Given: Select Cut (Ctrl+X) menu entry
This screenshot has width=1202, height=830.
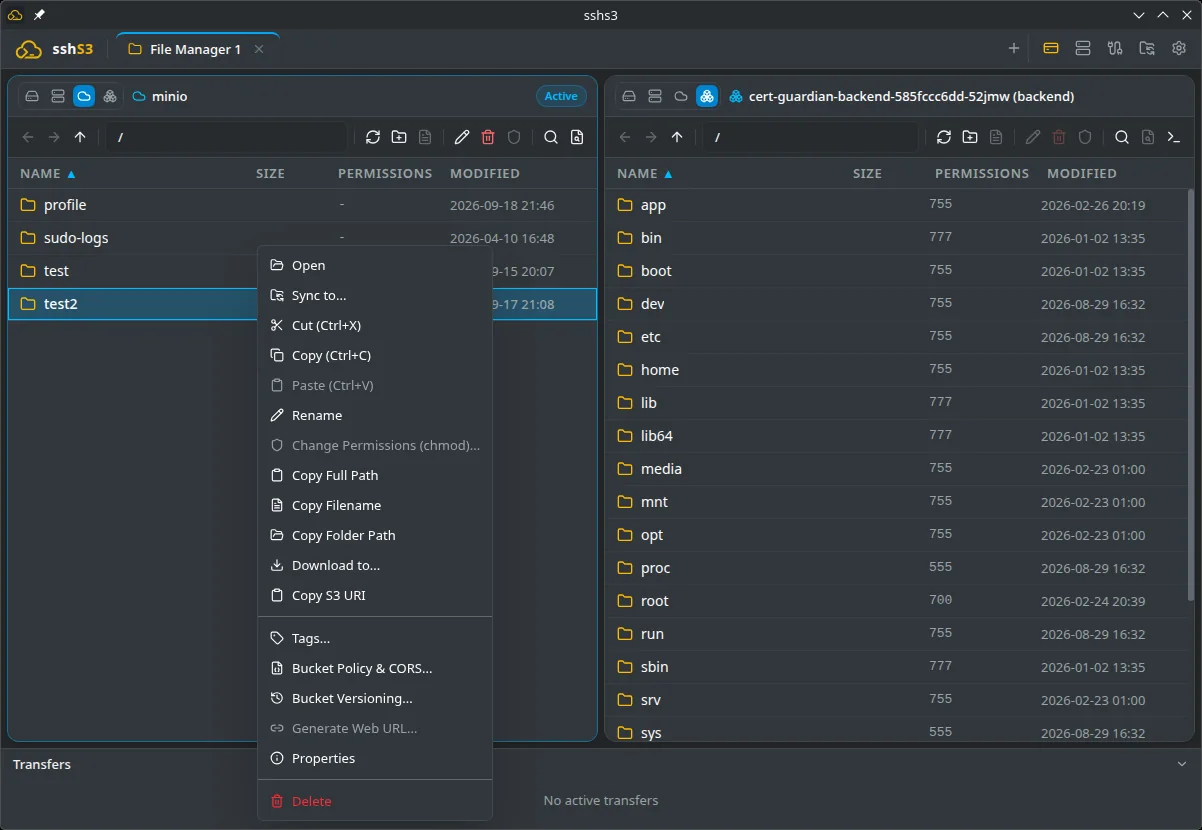Looking at the screenshot, I should coord(375,325).
